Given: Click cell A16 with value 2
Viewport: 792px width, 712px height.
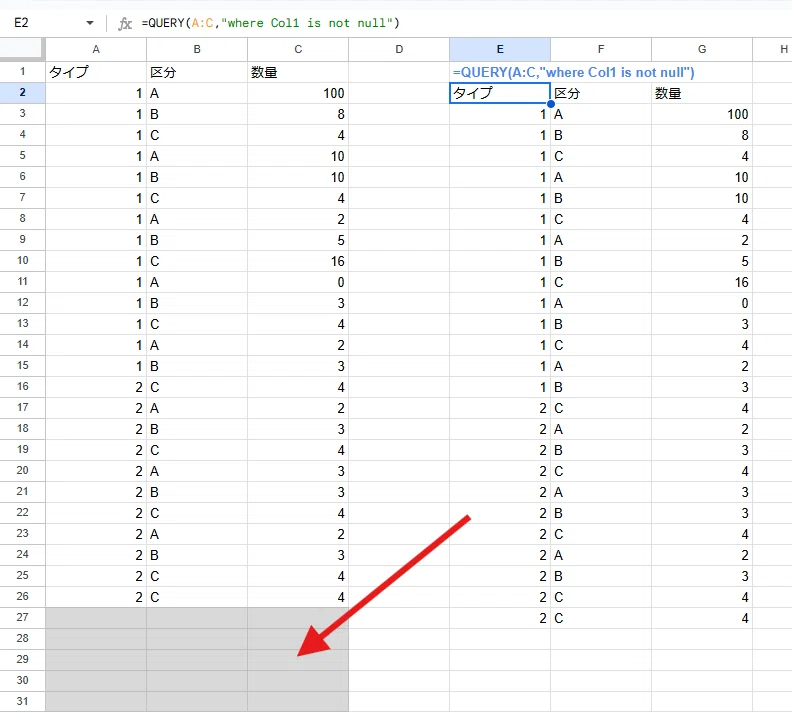Looking at the screenshot, I should (x=96, y=387).
